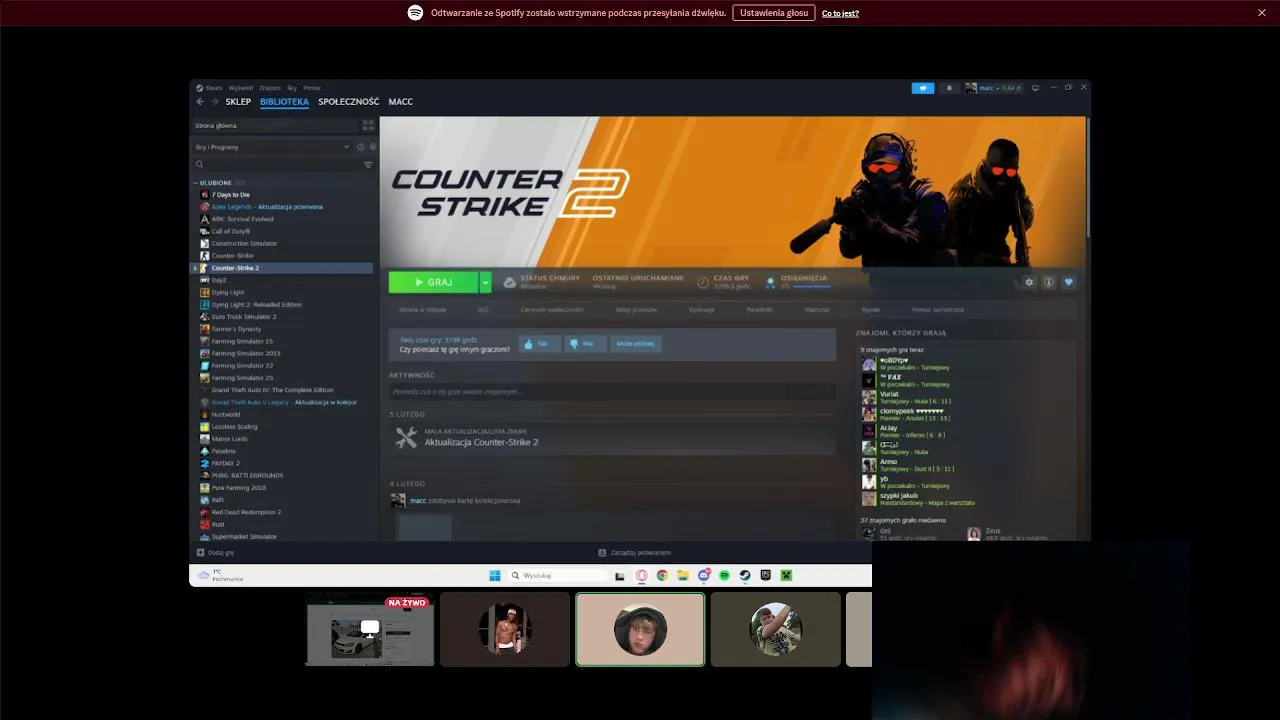The height and width of the screenshot is (720, 1280).
Task: Open the SPOŁECZNOŚĆ tab
Action: point(348,102)
